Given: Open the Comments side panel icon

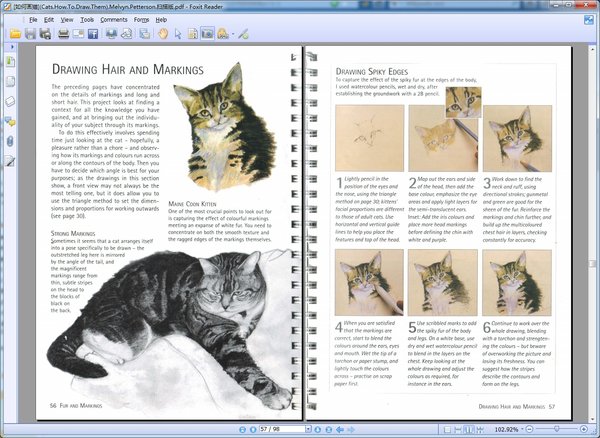Looking at the screenshot, I should (10, 122).
